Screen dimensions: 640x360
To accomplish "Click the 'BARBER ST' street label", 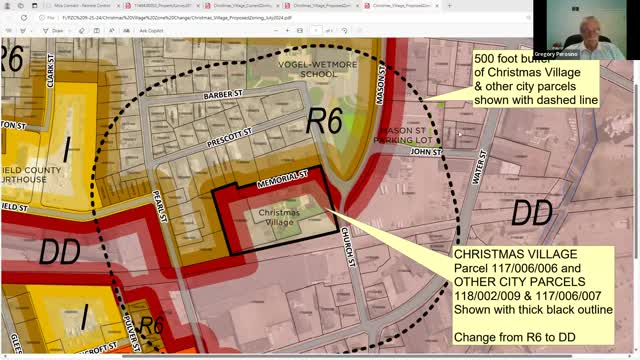I will (223, 95).
